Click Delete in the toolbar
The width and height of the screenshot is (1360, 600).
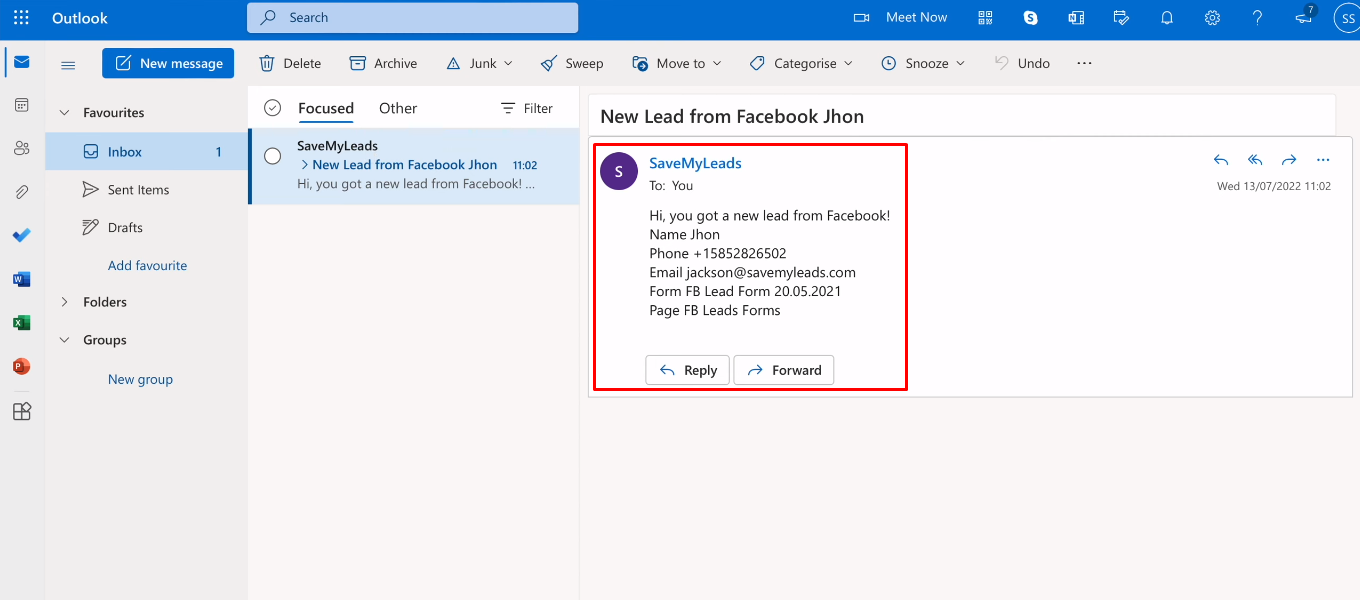tap(290, 63)
